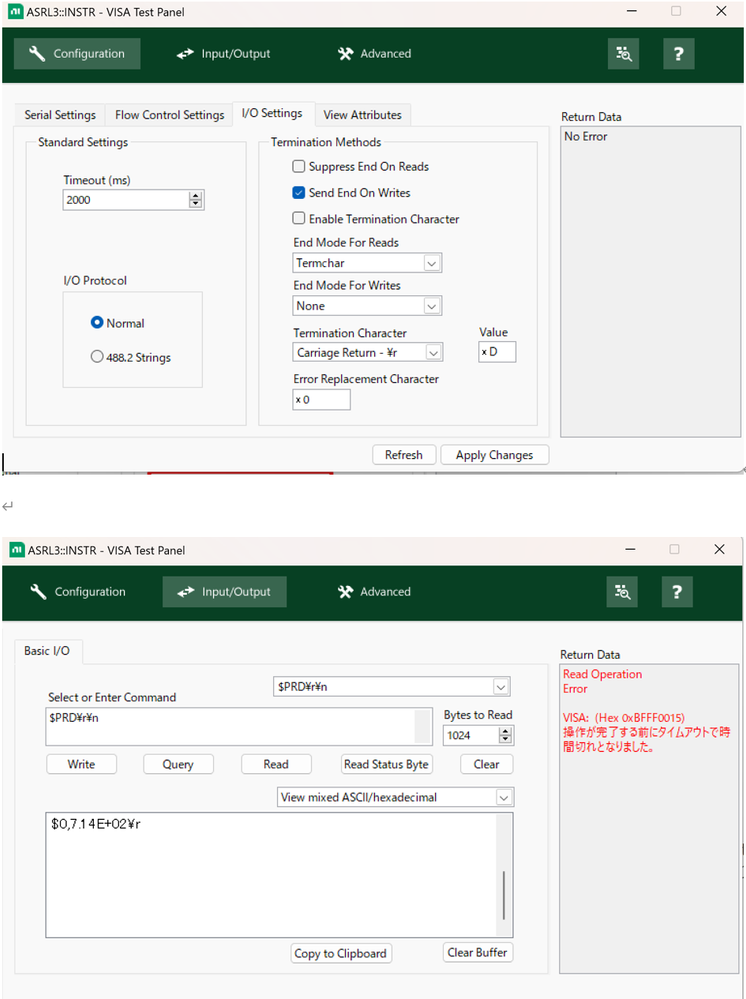This screenshot has width=746, height=999.
Task: Click the output buffer scrollbar thumb
Action: pyautogui.click(x=503, y=895)
